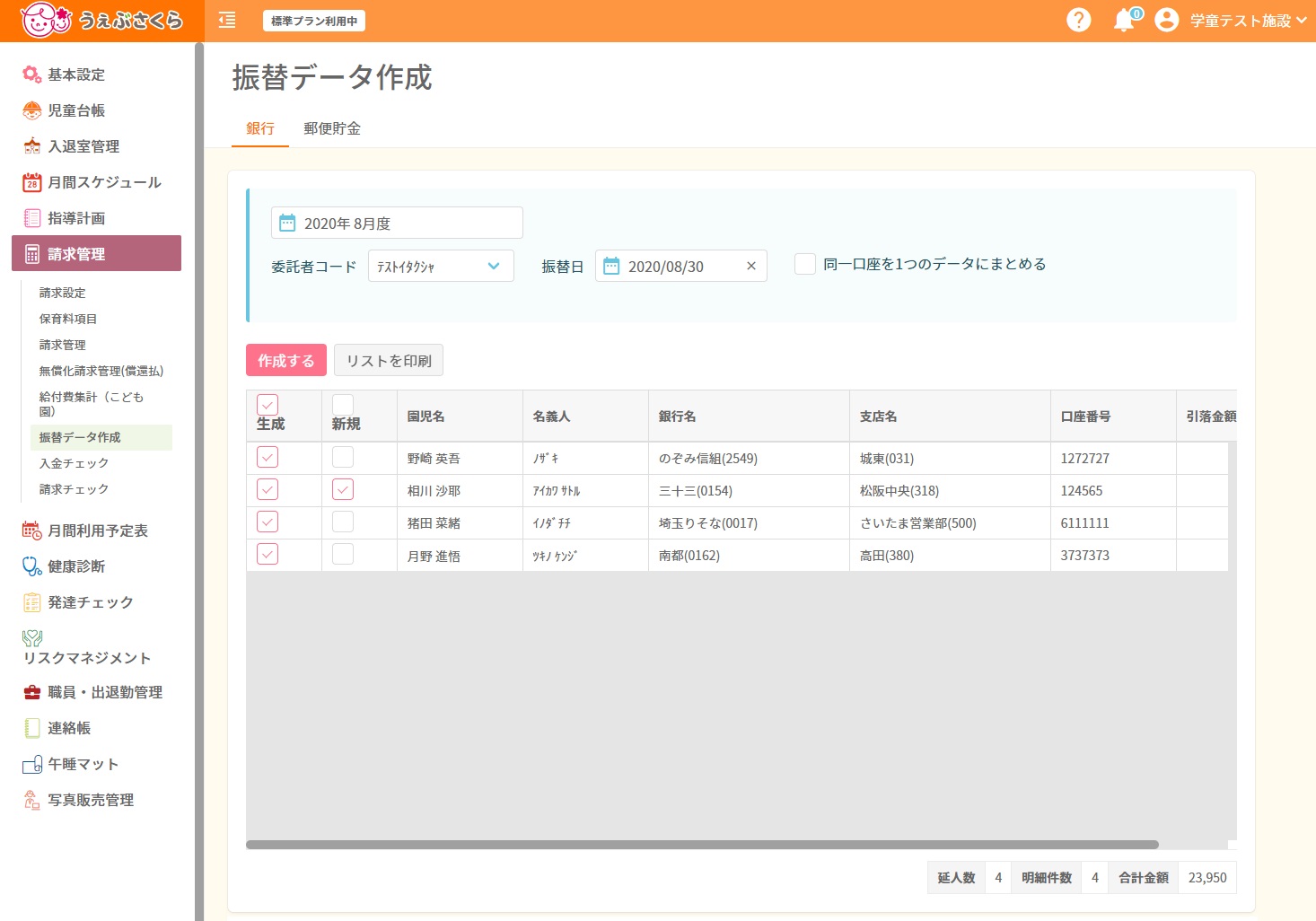Toggle the 新規 header checkbox

[343, 405]
